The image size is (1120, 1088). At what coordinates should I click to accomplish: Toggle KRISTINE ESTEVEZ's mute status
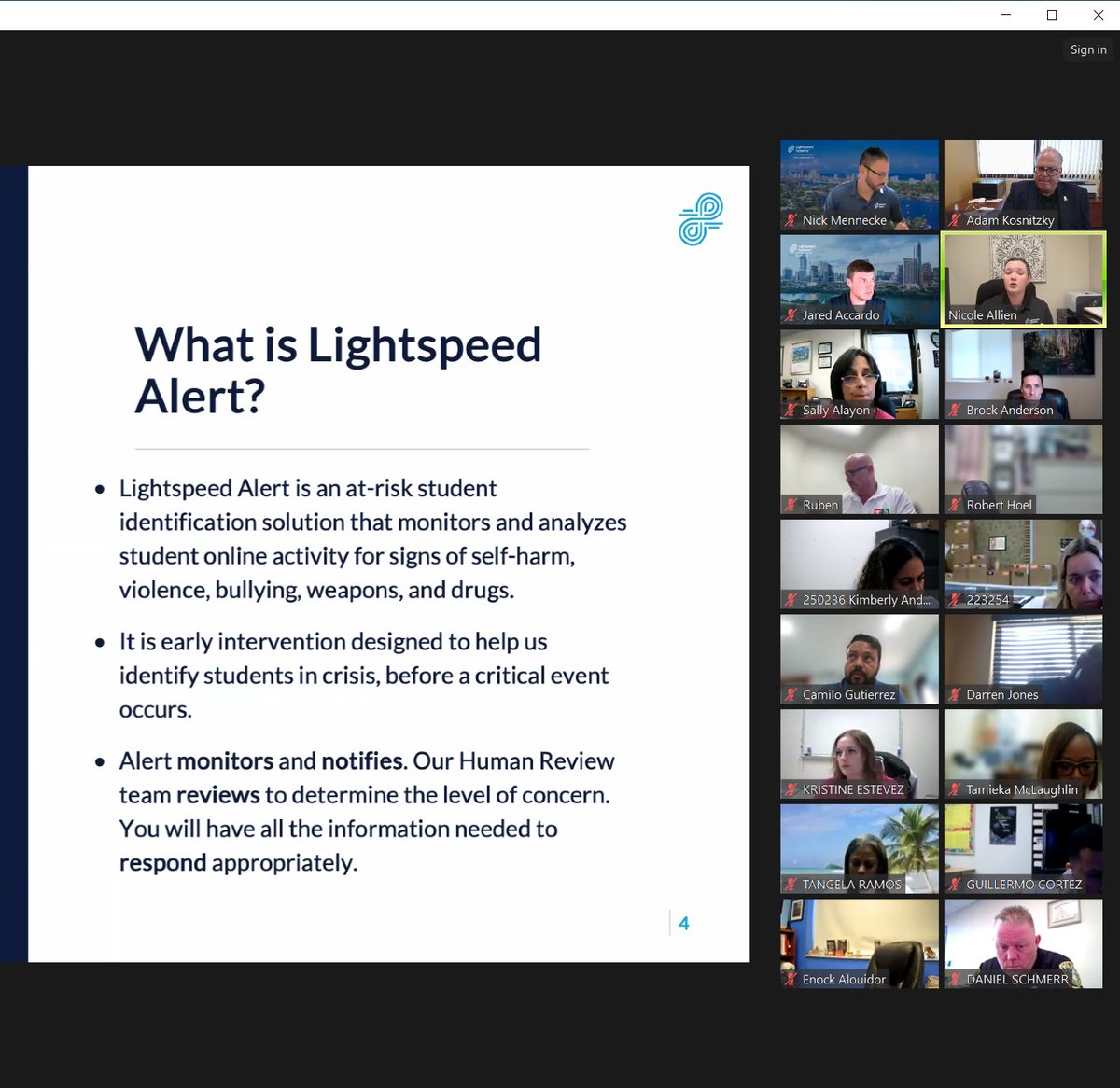click(790, 789)
